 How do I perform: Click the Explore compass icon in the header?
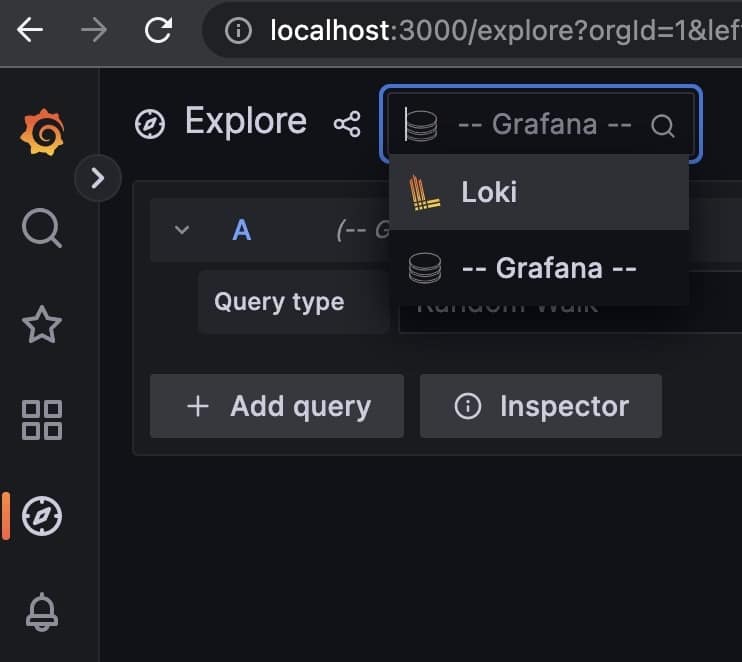point(150,124)
